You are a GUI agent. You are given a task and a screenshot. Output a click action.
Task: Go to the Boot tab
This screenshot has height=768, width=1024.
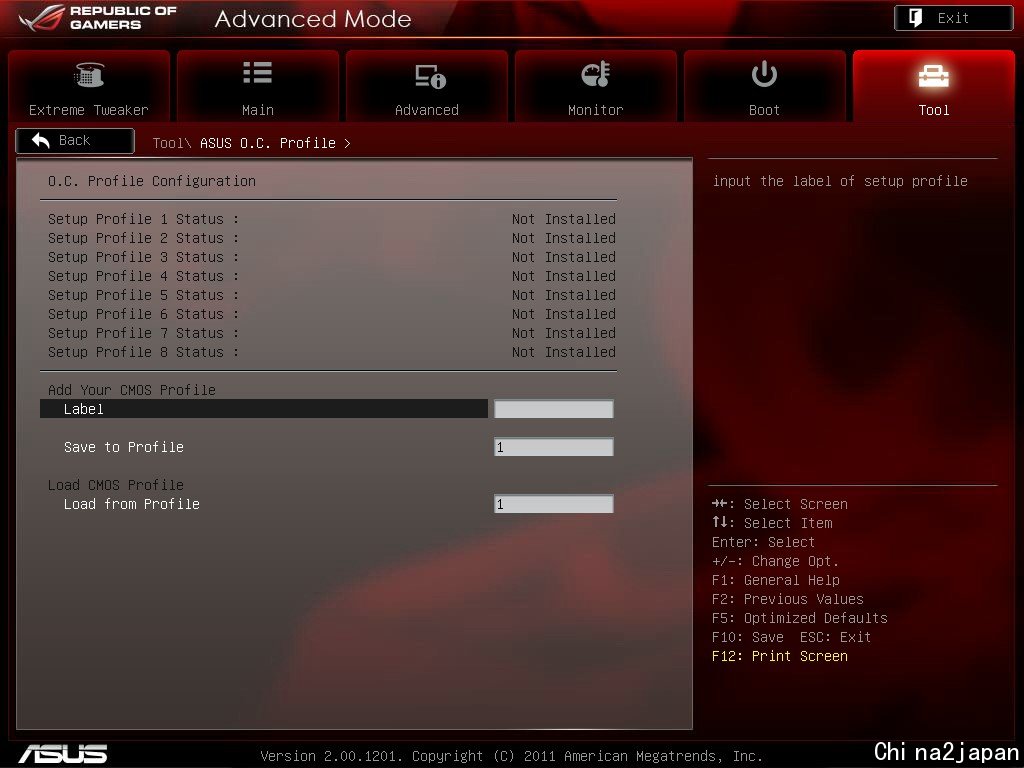764,86
